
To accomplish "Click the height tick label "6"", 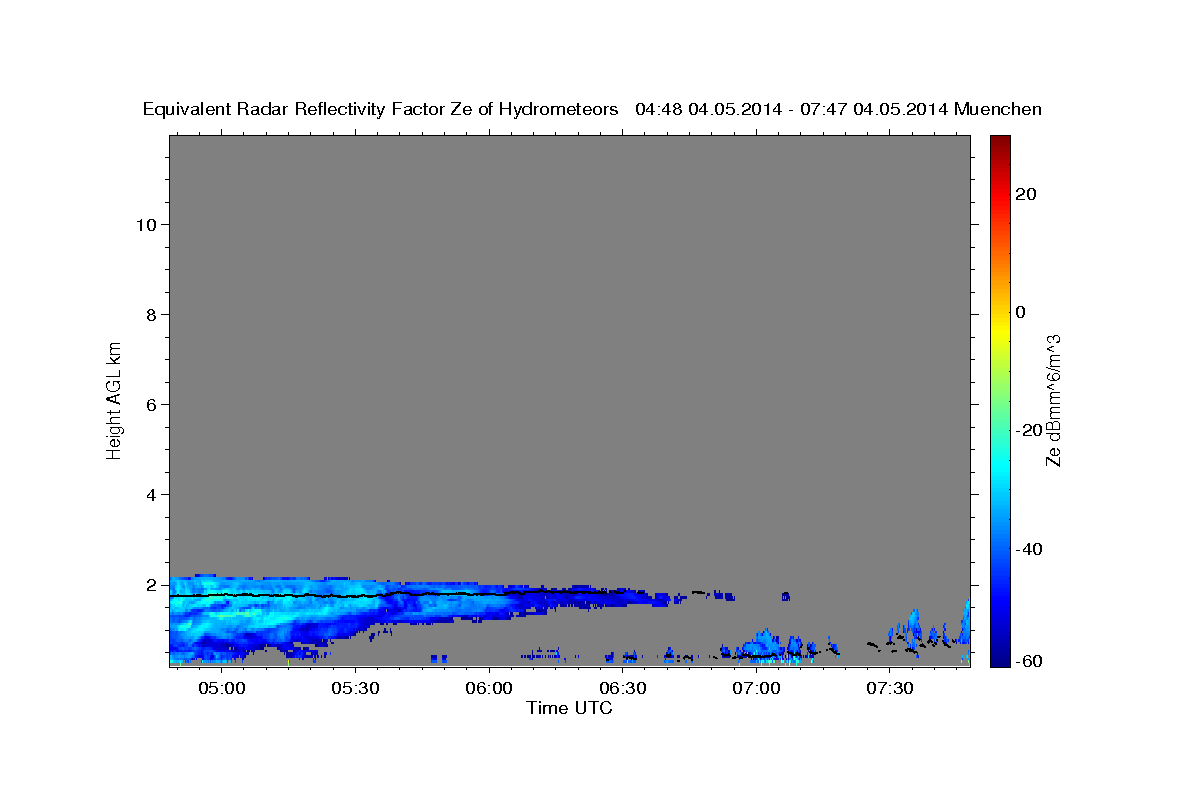I will pos(152,404).
